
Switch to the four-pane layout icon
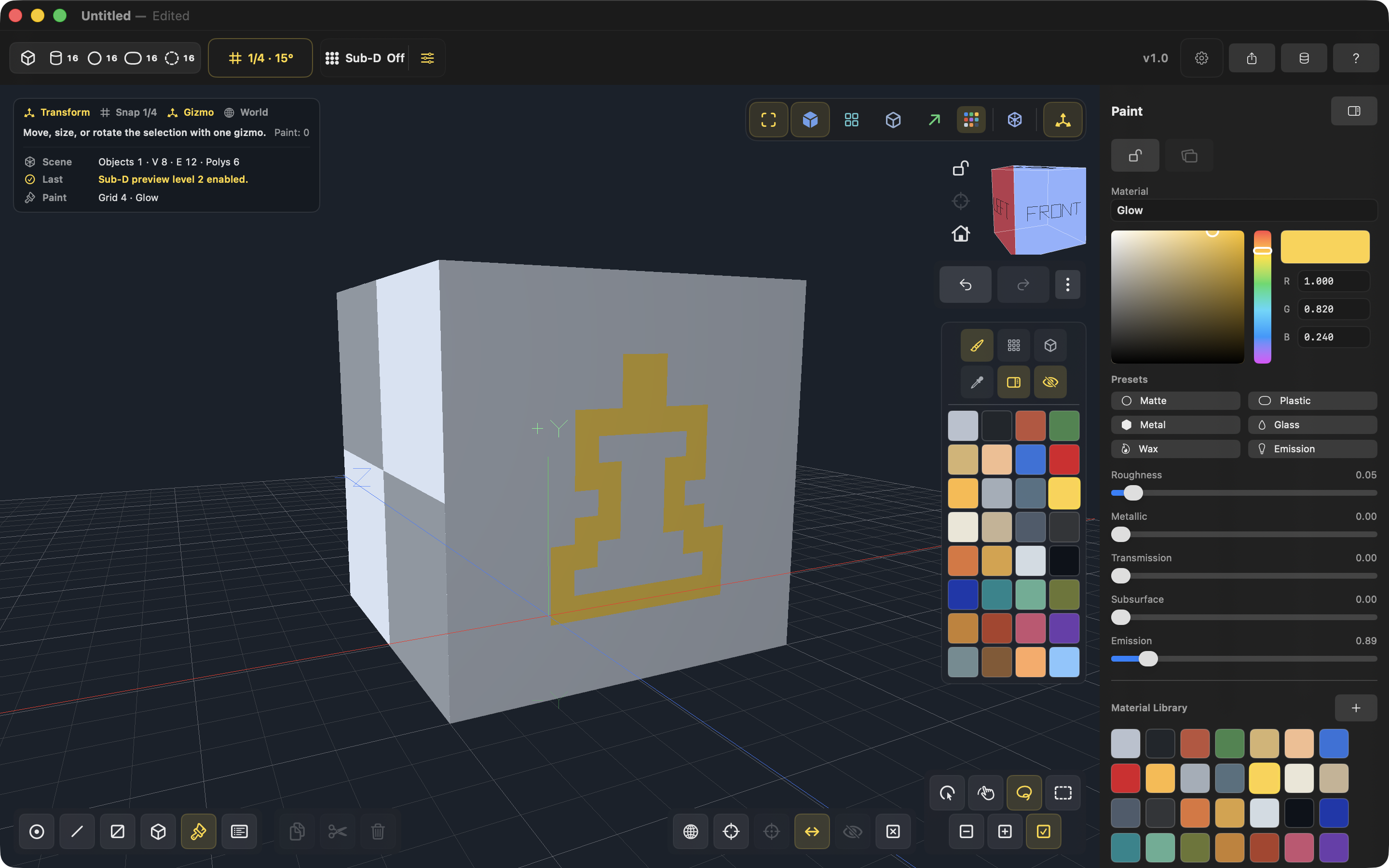[x=852, y=120]
